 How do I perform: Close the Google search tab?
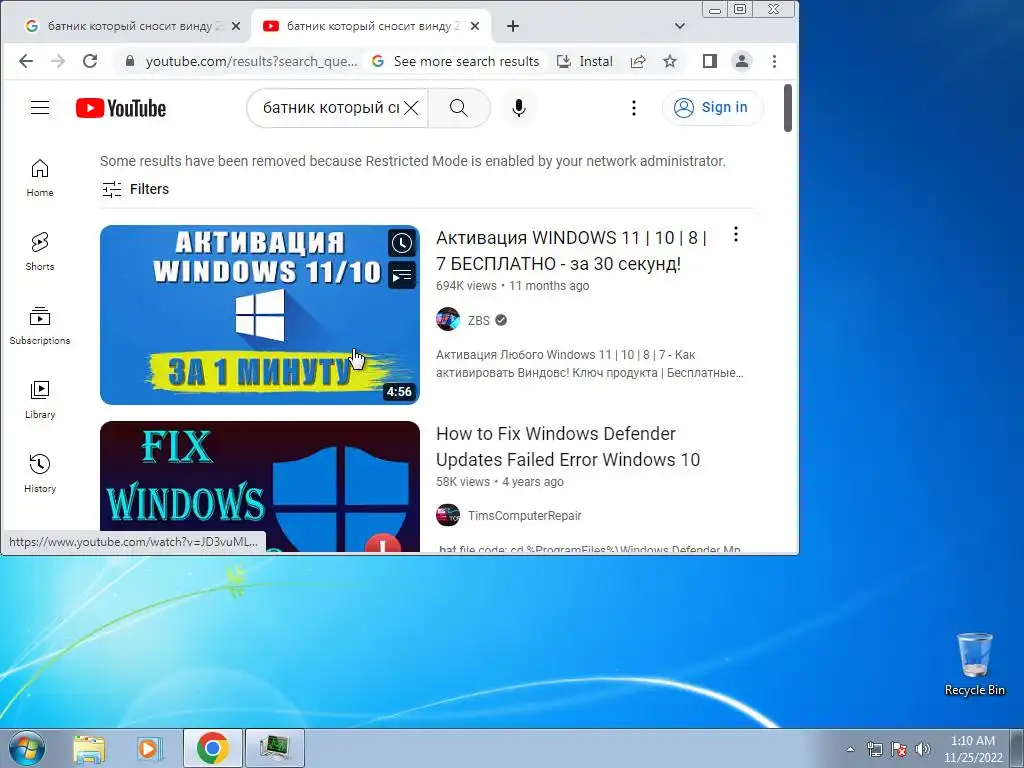236,26
